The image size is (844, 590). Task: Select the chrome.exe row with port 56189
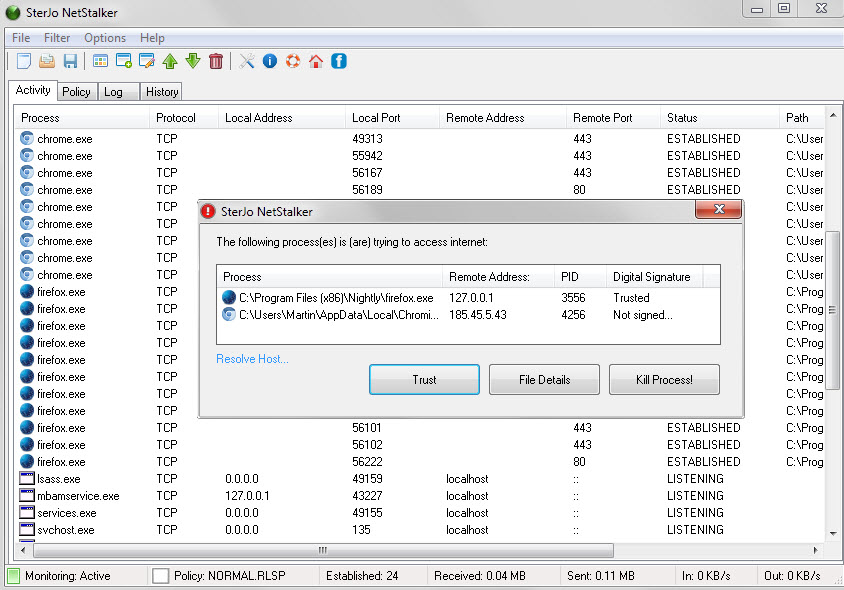click(x=421, y=190)
